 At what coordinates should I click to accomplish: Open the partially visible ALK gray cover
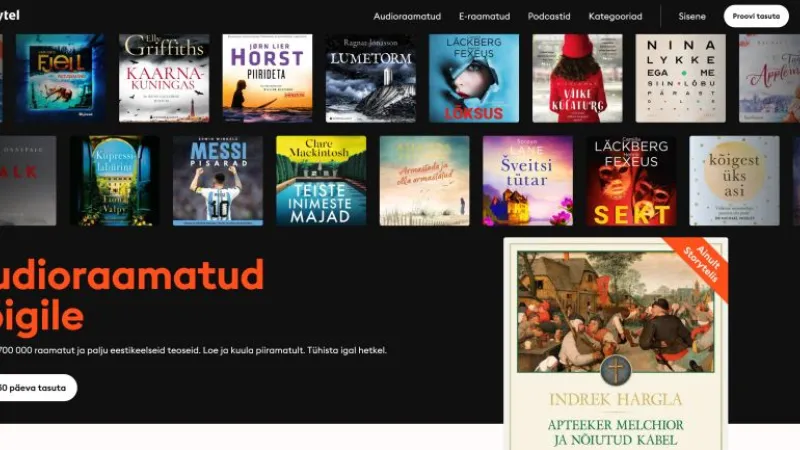(28, 181)
